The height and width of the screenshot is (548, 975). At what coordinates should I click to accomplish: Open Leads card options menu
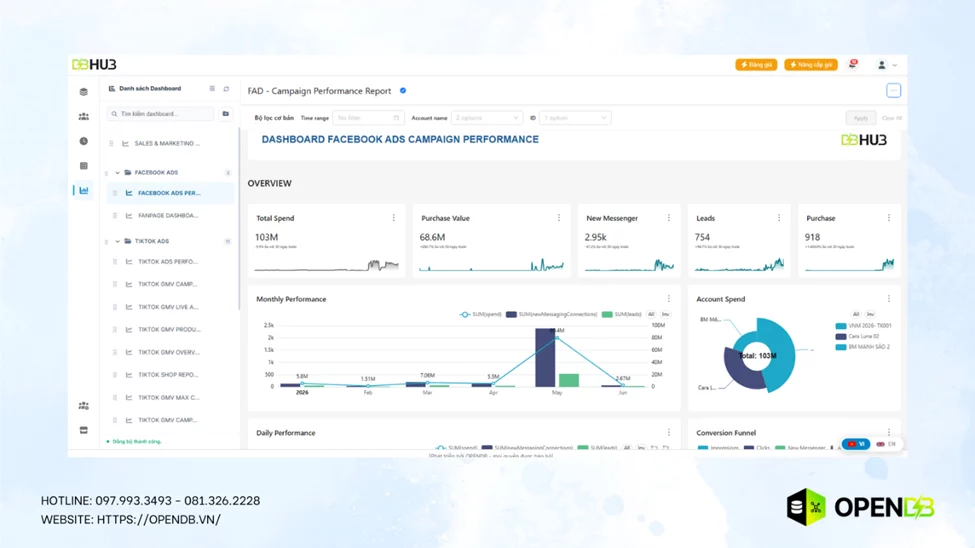click(x=779, y=218)
